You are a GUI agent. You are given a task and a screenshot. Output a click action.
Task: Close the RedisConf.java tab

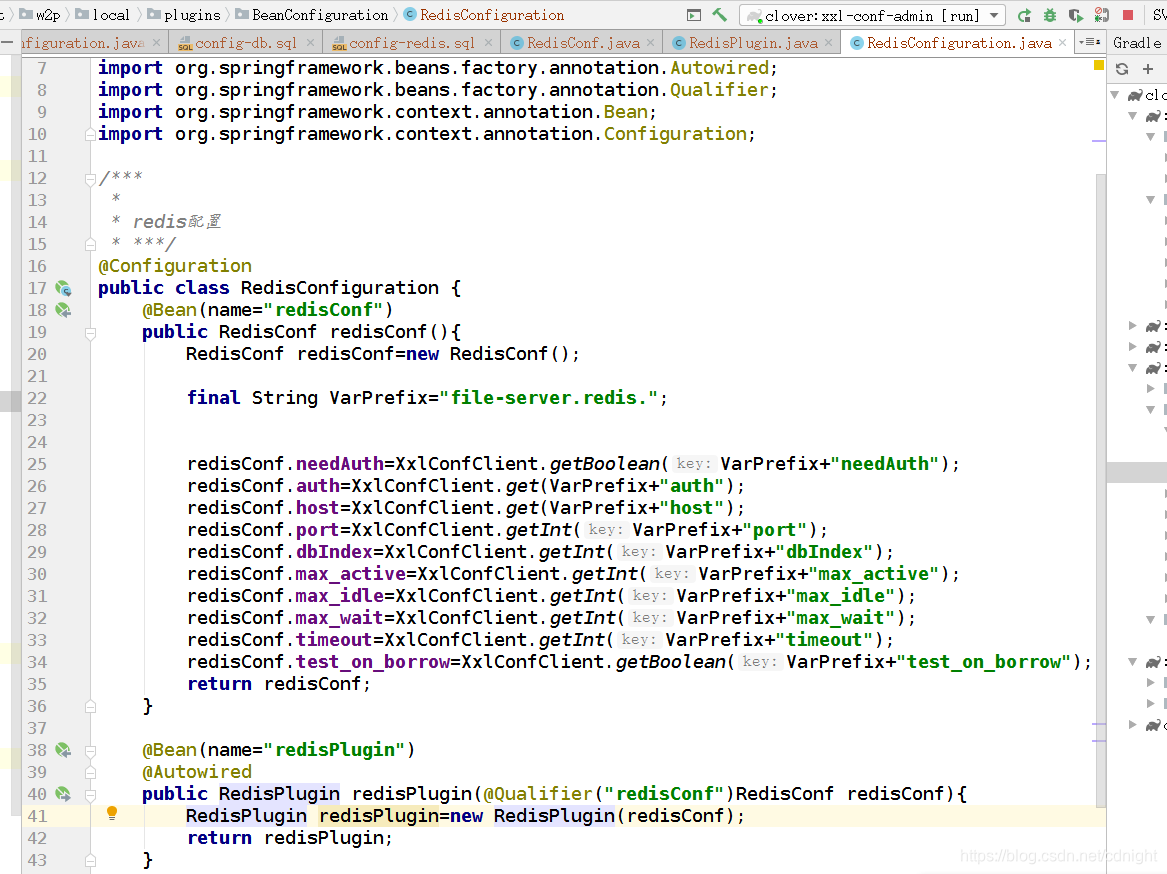click(650, 42)
